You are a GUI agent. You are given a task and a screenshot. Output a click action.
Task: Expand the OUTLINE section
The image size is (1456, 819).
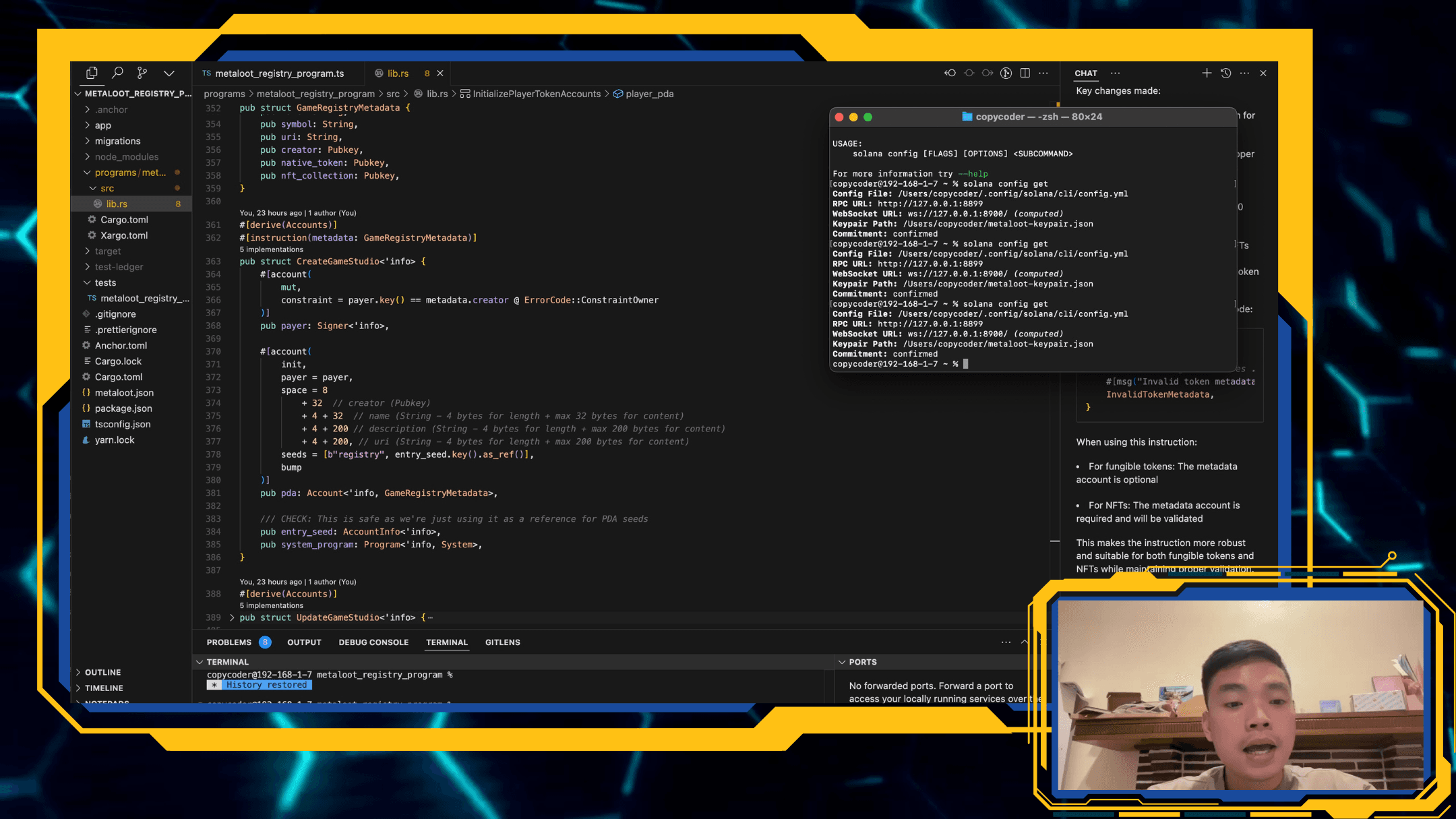102,672
